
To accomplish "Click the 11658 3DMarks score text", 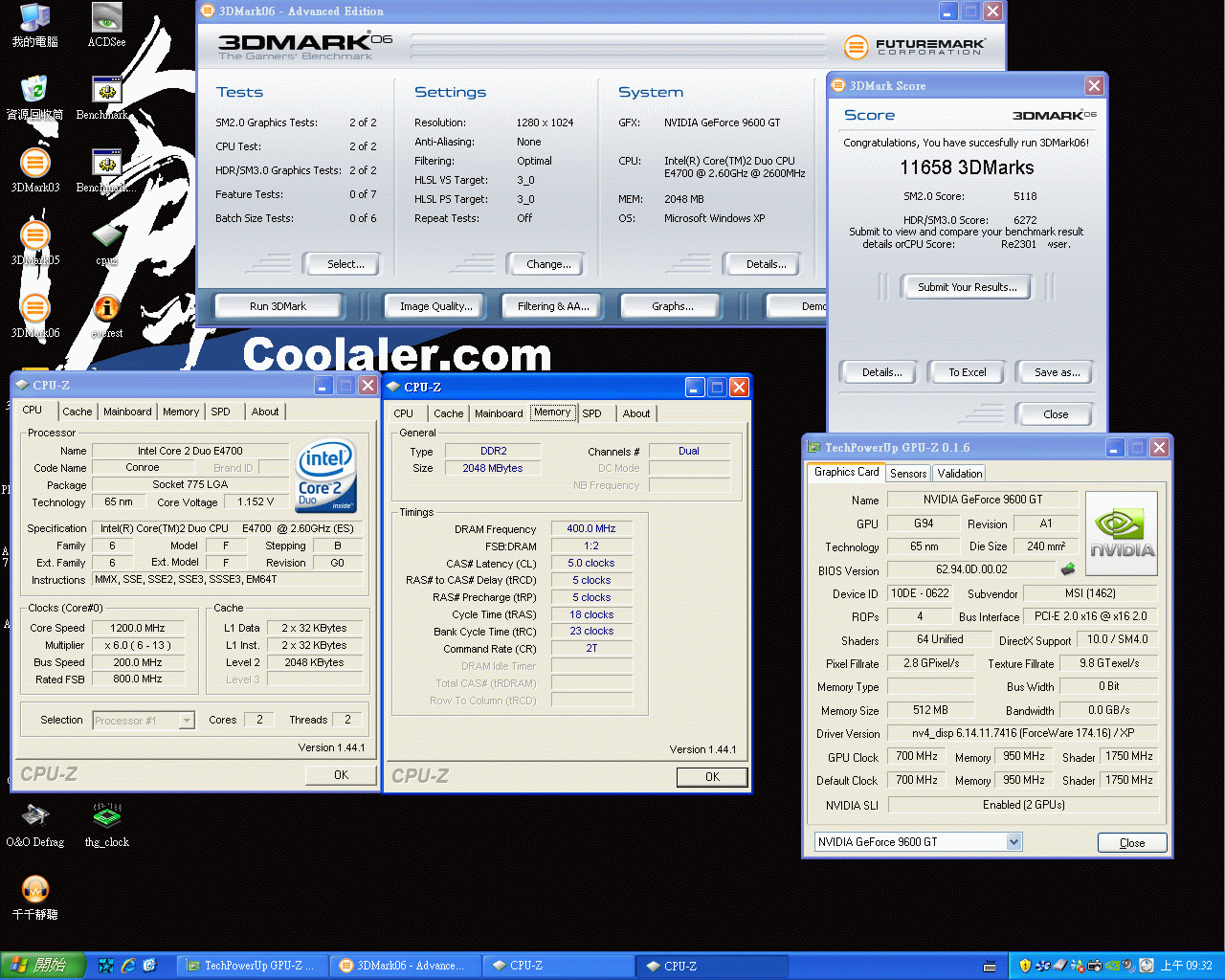I will coord(967,167).
